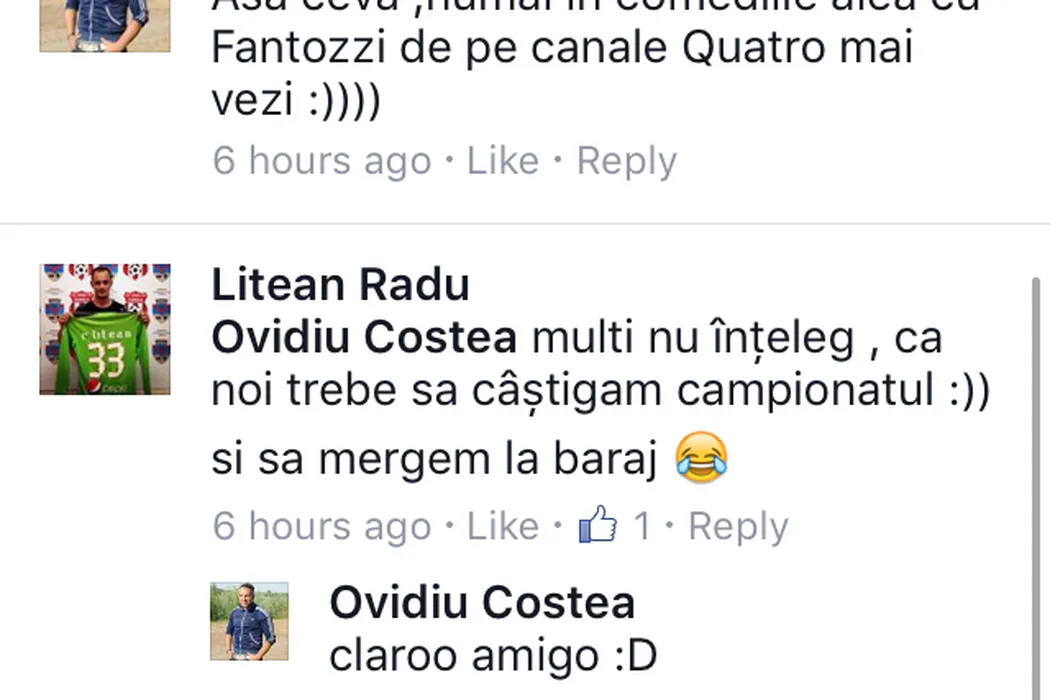Open the partially visible avatar beside the Fantozzi comment
The height and width of the screenshot is (700, 1050).
point(105,25)
